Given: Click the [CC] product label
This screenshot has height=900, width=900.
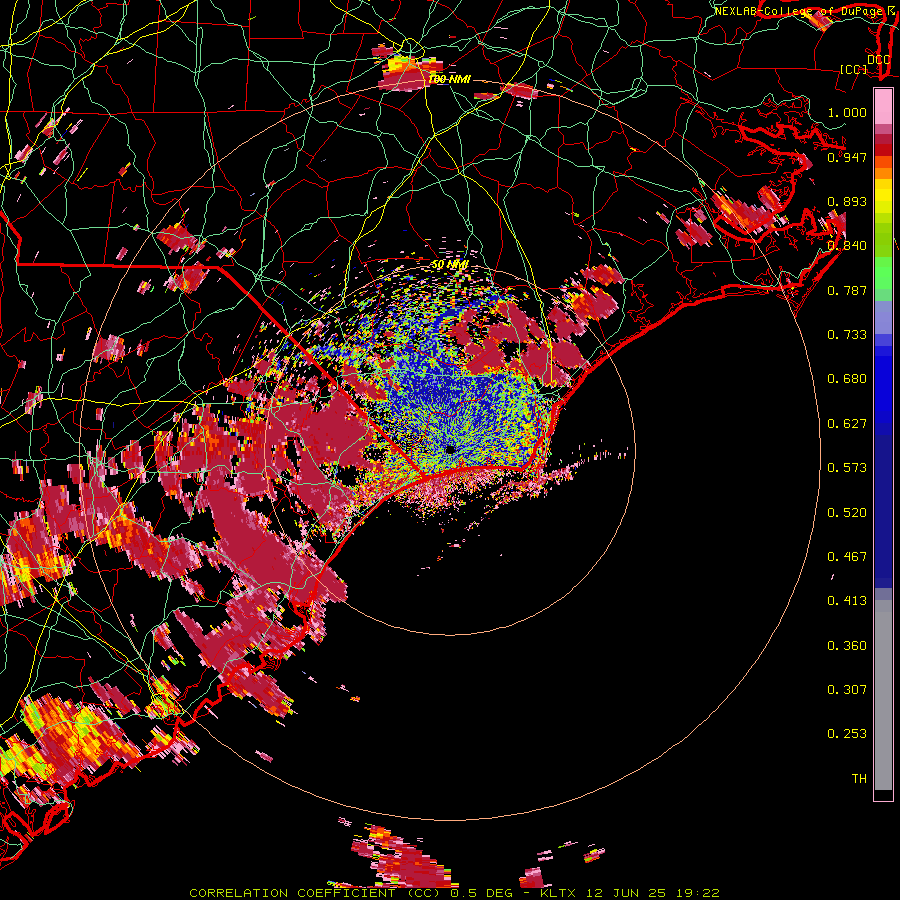Looking at the screenshot, I should coord(854,69).
